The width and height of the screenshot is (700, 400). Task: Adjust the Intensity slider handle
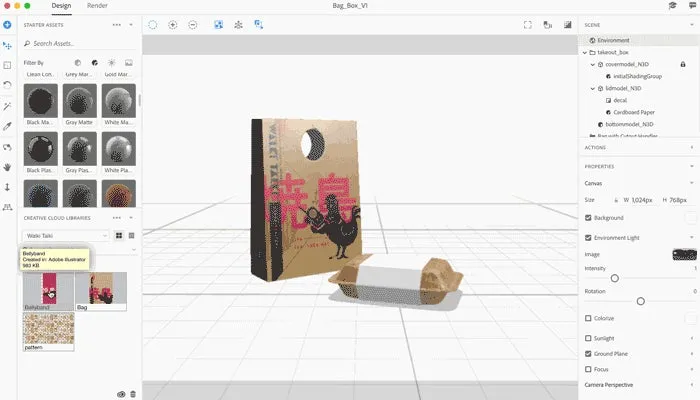coord(615,279)
